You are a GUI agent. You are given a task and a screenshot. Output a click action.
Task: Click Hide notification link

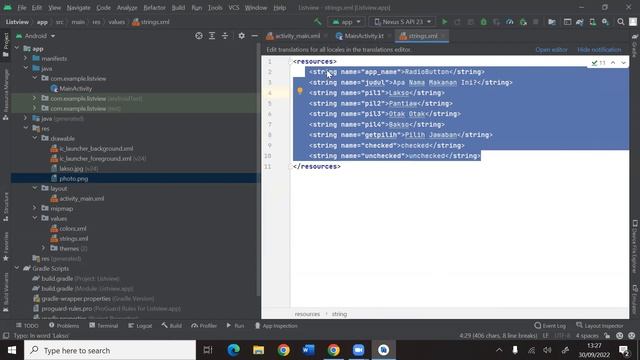click(x=599, y=49)
